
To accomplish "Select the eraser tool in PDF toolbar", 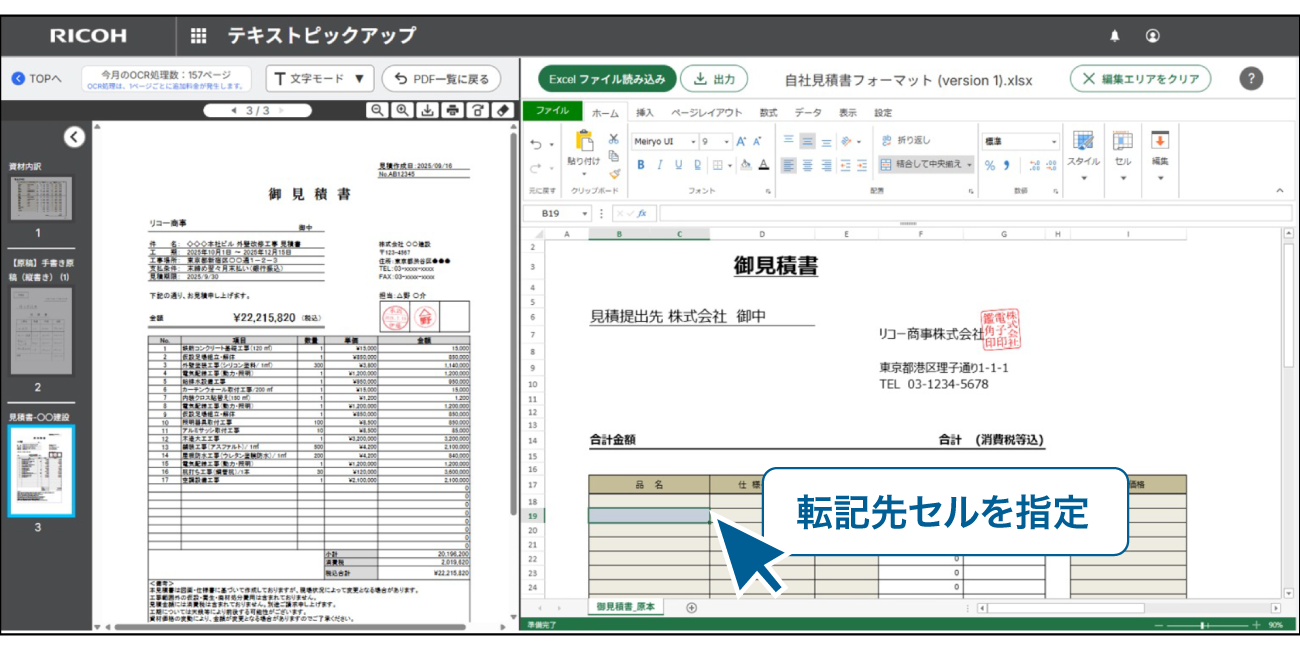I will coord(504,111).
